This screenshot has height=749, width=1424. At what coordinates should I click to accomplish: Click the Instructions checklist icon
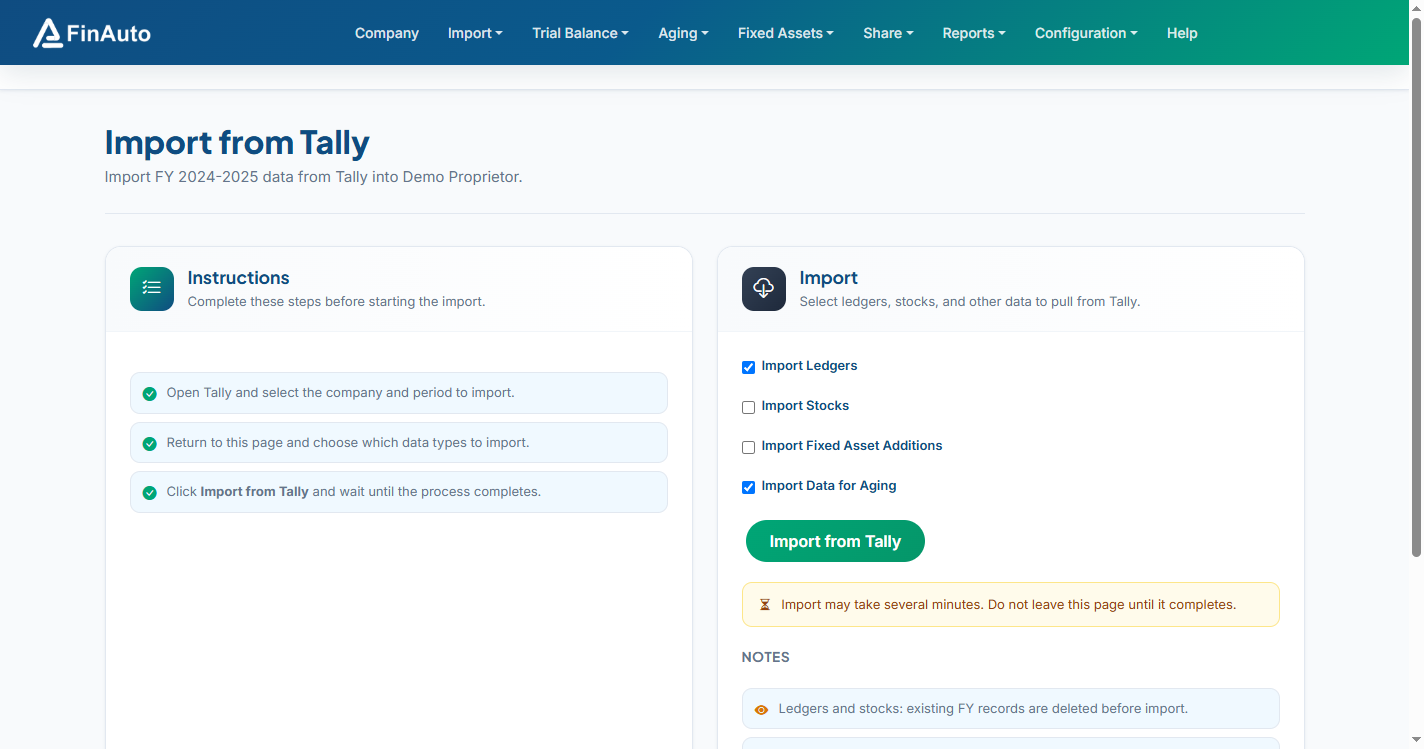point(152,289)
